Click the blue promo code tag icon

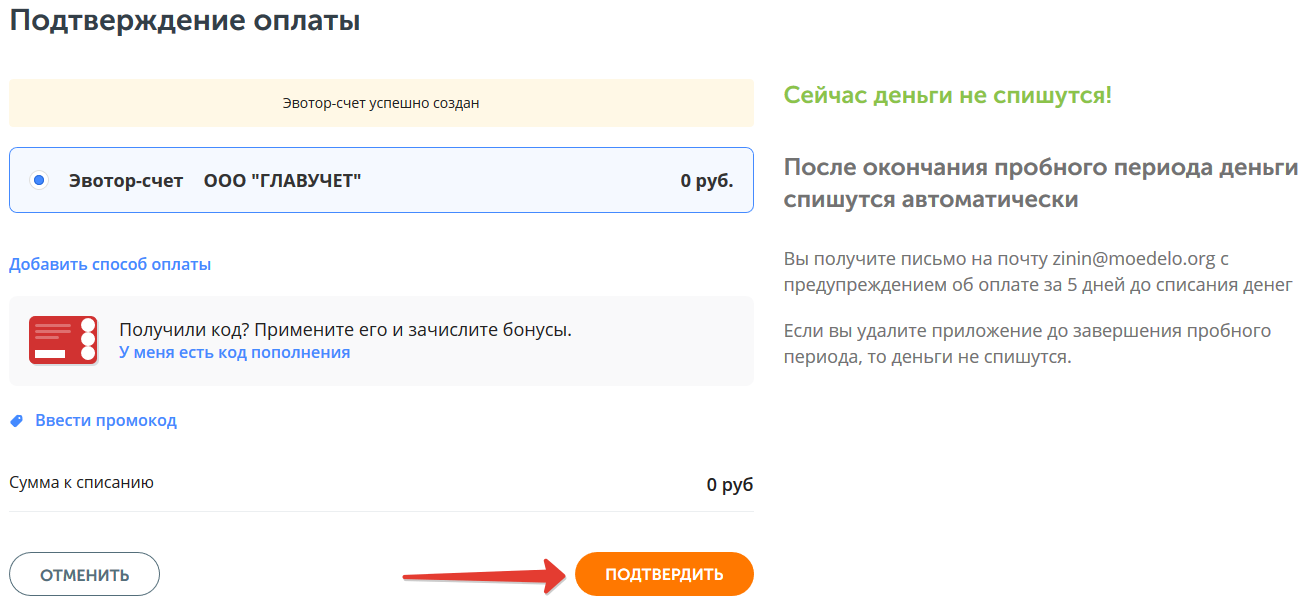tap(16, 421)
